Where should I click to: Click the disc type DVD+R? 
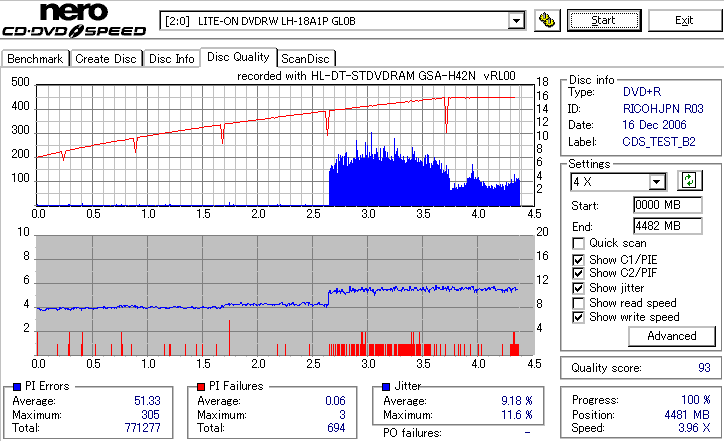pos(642,92)
